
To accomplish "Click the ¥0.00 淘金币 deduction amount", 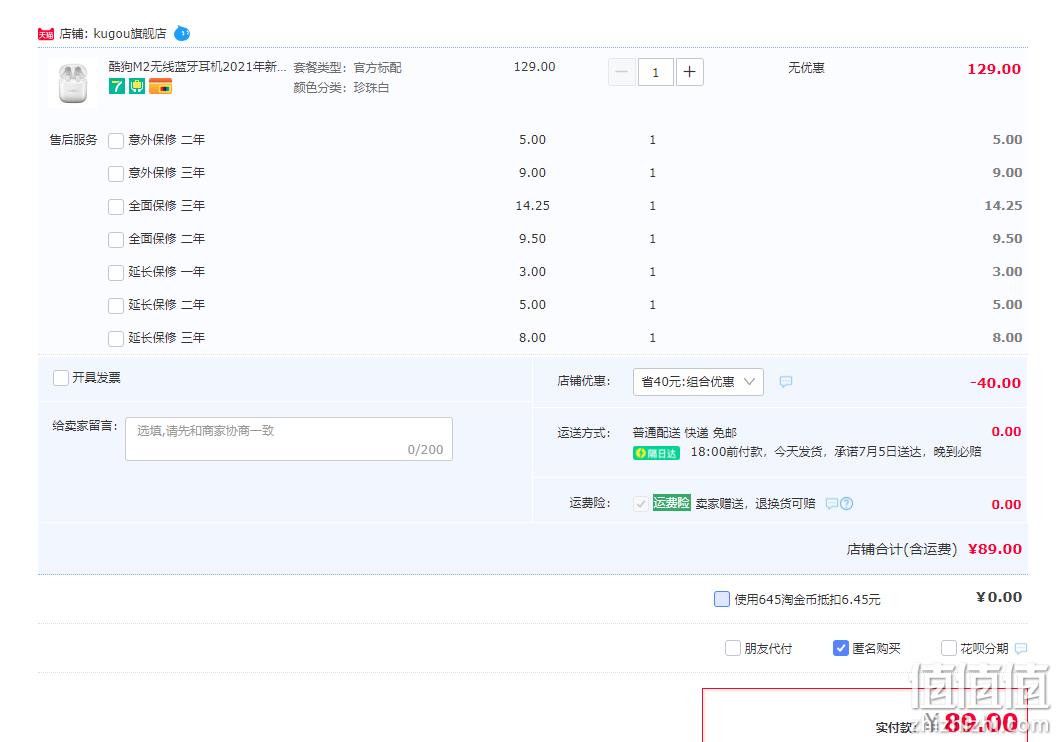I will pyautogui.click(x=998, y=597).
